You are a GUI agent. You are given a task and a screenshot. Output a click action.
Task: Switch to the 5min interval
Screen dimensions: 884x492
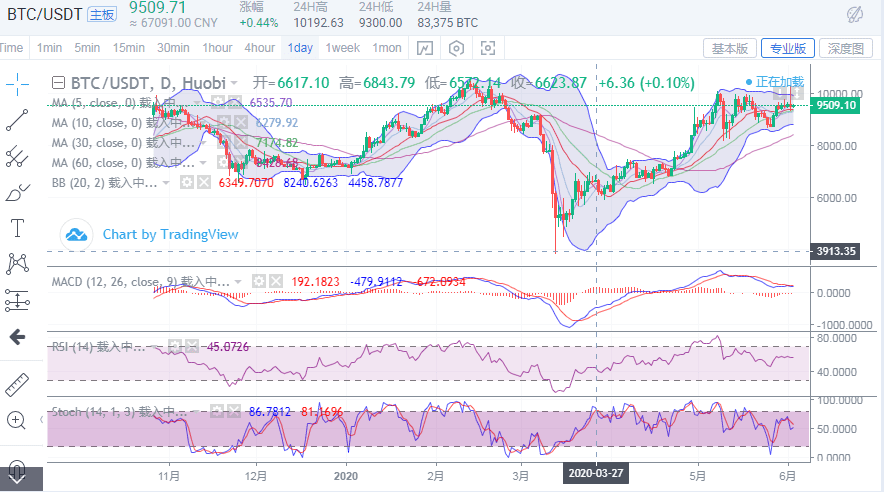coord(87,48)
